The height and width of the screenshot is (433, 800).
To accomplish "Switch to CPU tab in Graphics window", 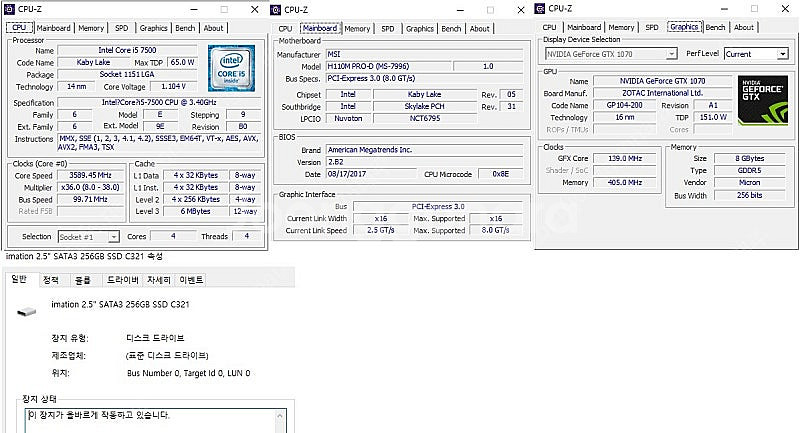I will pyautogui.click(x=549, y=27).
